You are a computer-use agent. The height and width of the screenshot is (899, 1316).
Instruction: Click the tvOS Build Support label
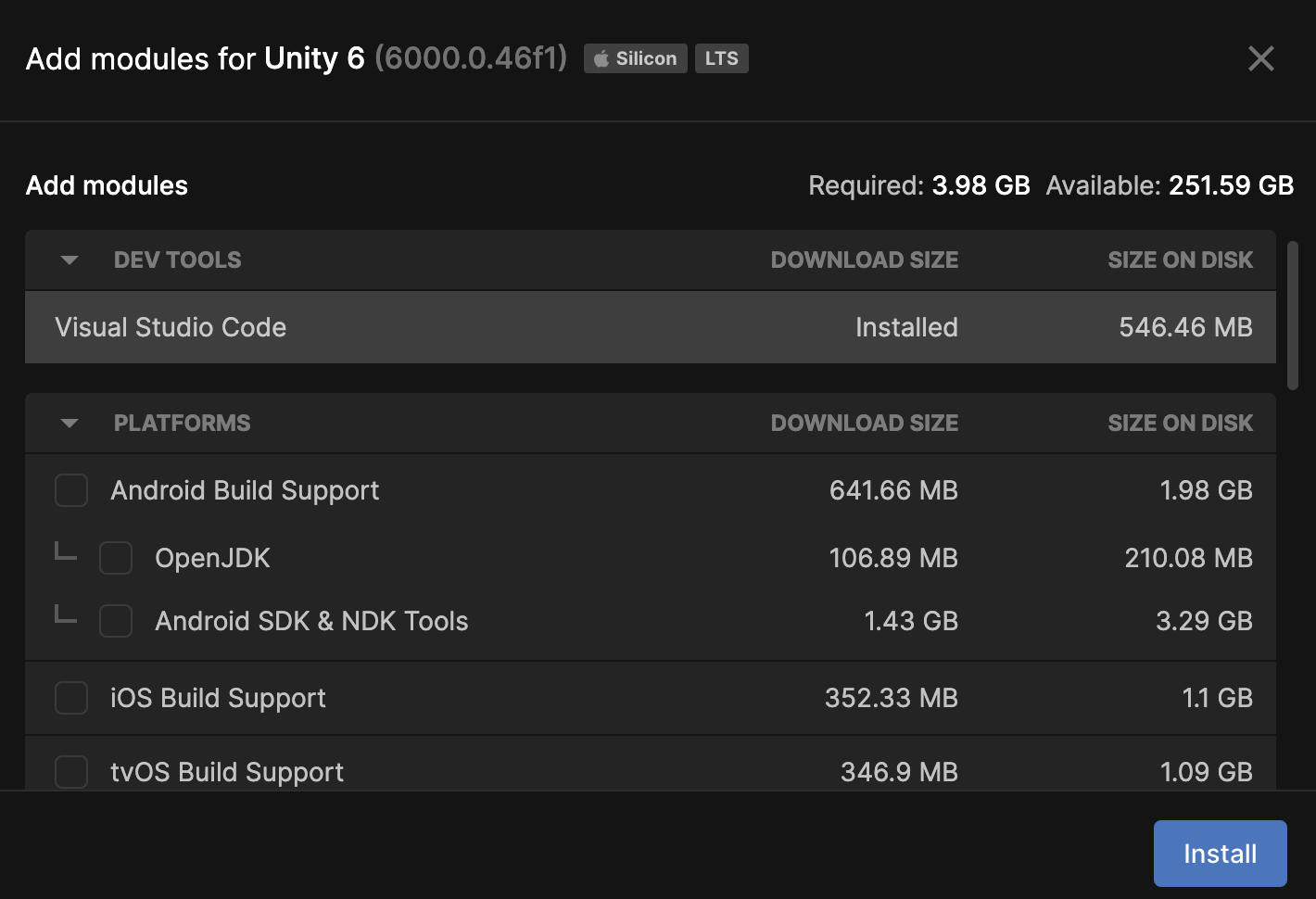tap(227, 772)
